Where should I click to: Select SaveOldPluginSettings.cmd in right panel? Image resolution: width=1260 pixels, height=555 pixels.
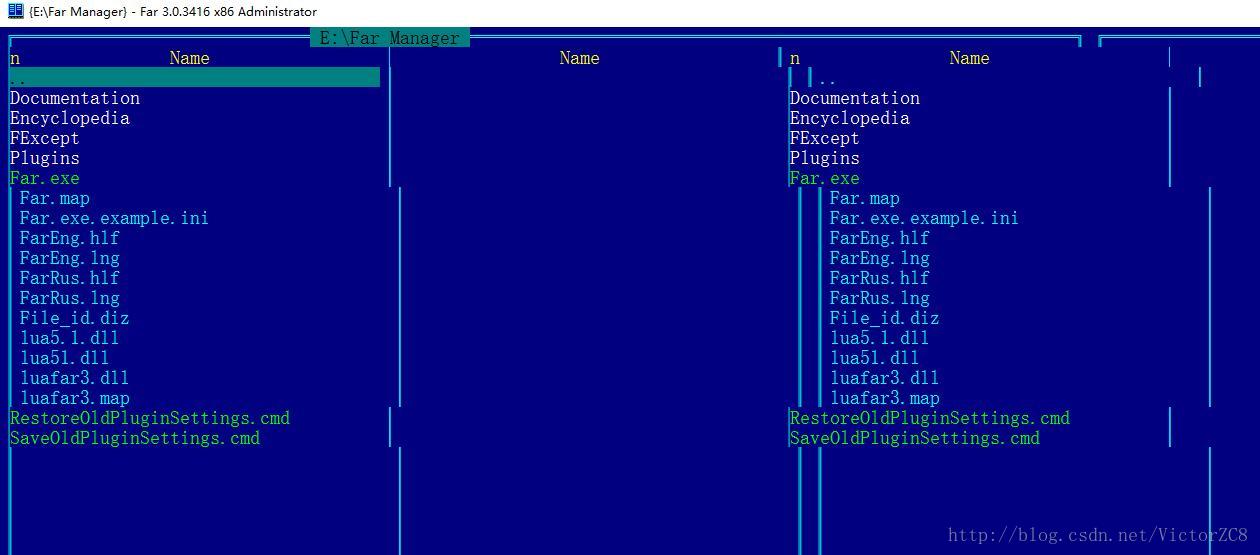point(915,438)
